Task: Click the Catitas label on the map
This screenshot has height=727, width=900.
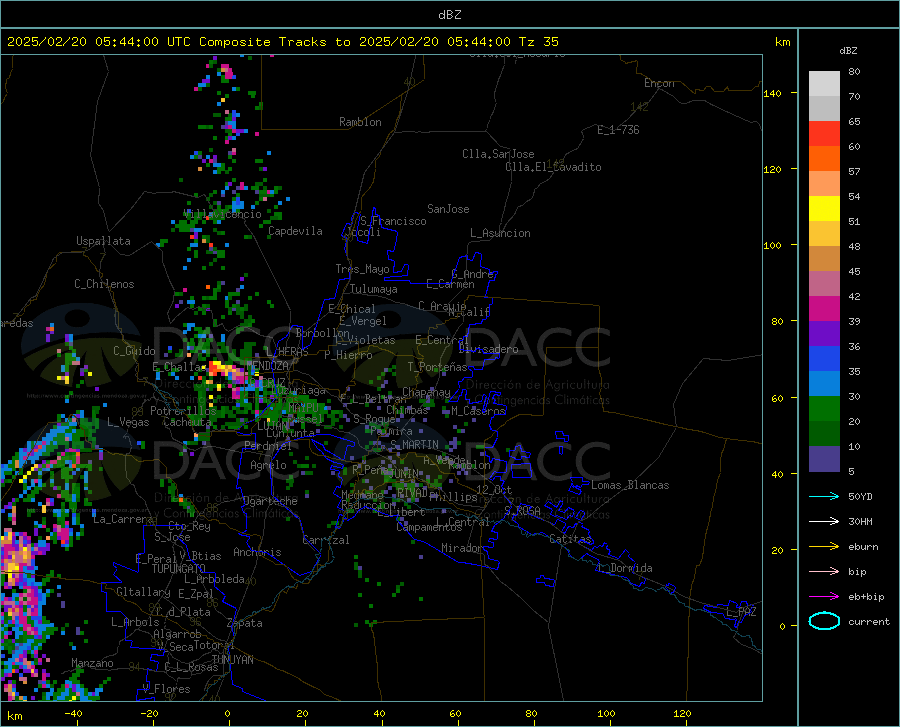Action: pyautogui.click(x=570, y=539)
